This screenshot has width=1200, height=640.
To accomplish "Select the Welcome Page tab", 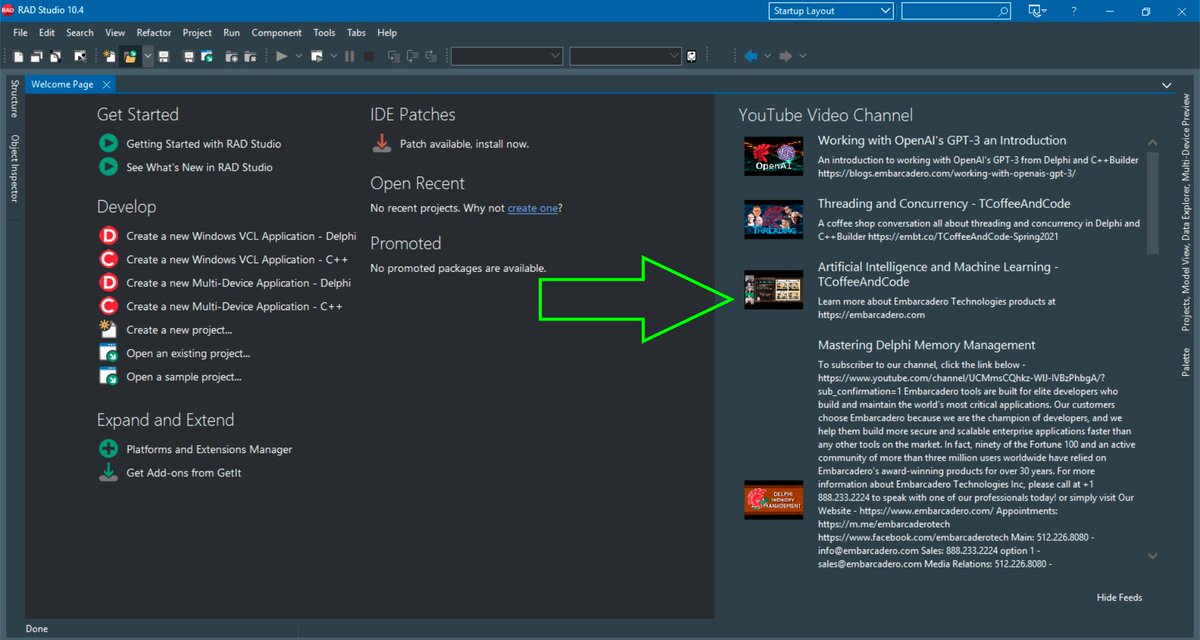I will pyautogui.click(x=62, y=85).
